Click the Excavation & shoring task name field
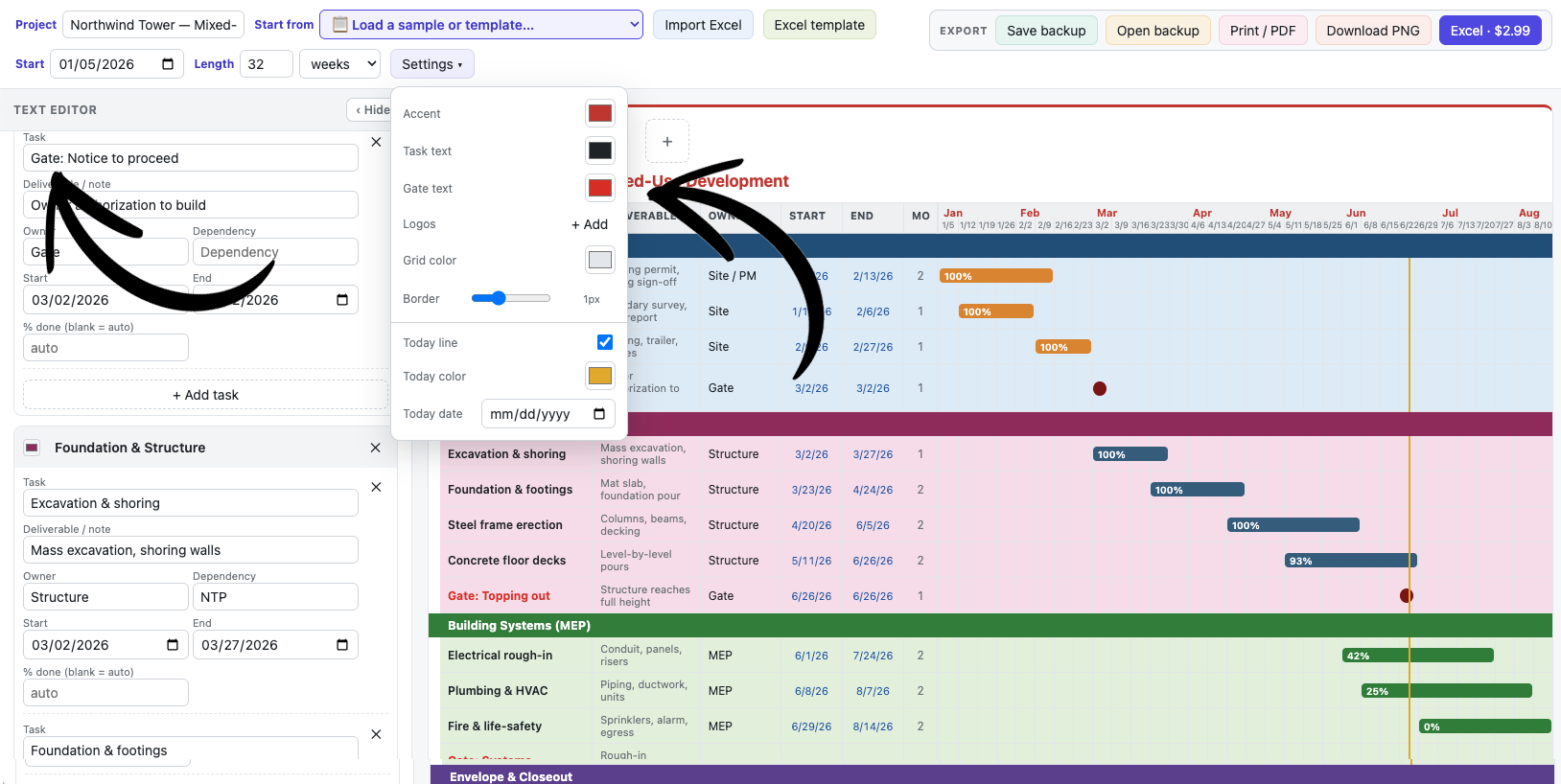 coord(191,503)
